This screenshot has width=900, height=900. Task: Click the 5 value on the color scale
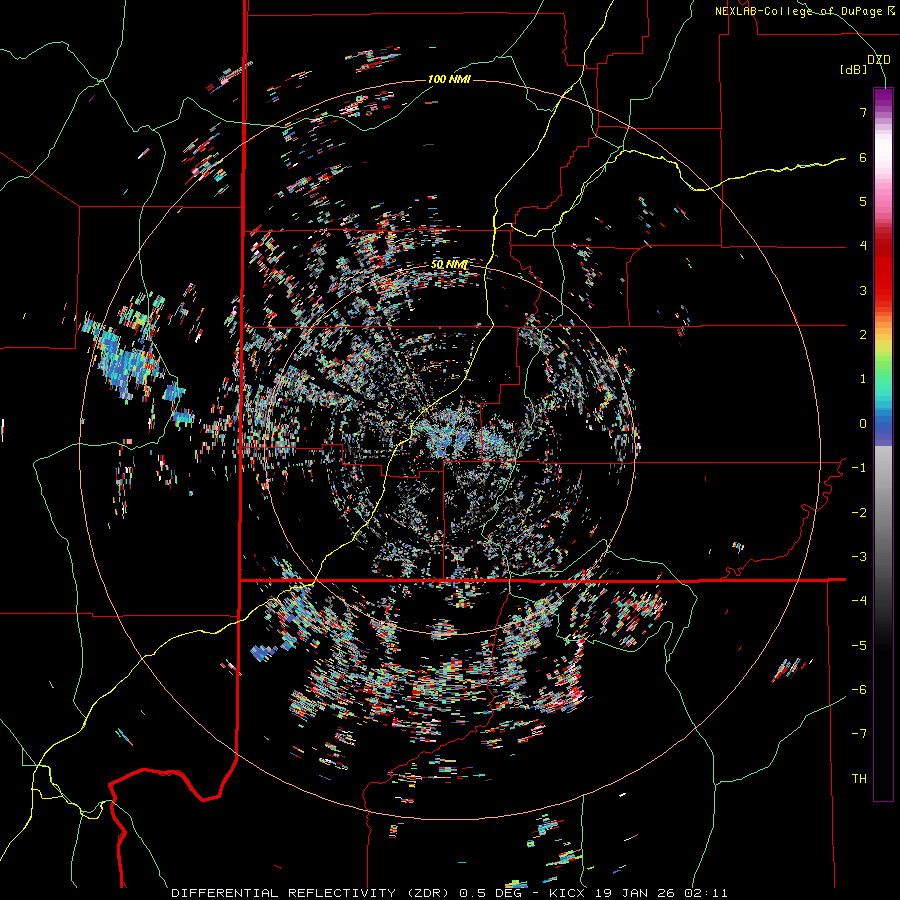pyautogui.click(x=863, y=201)
